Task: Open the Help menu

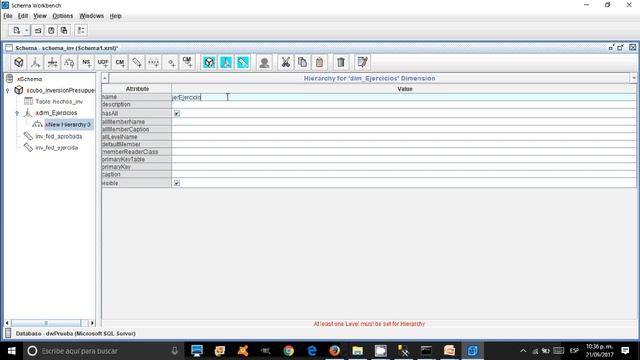Action: pyautogui.click(x=116, y=16)
